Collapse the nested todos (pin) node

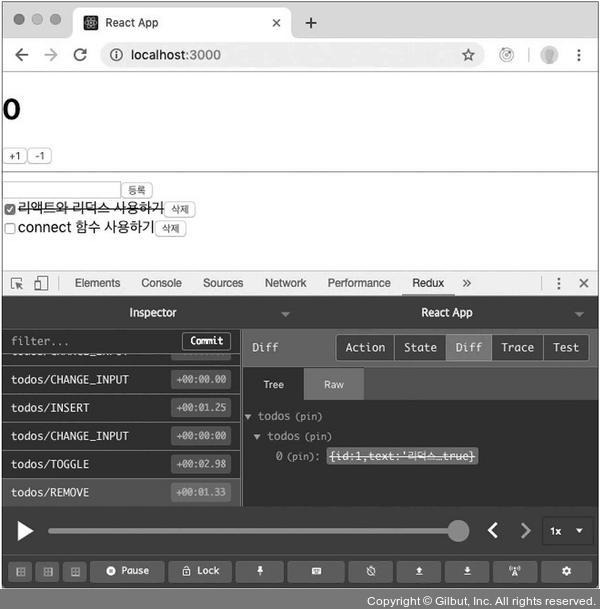(x=257, y=437)
